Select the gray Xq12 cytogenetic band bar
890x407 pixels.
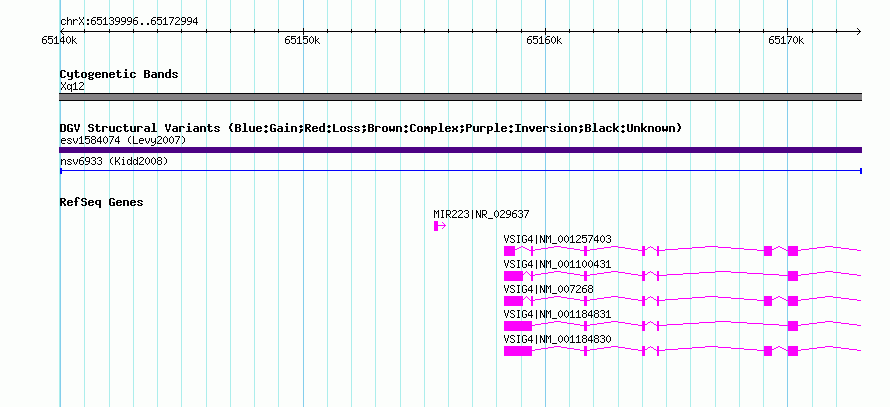pos(460,97)
